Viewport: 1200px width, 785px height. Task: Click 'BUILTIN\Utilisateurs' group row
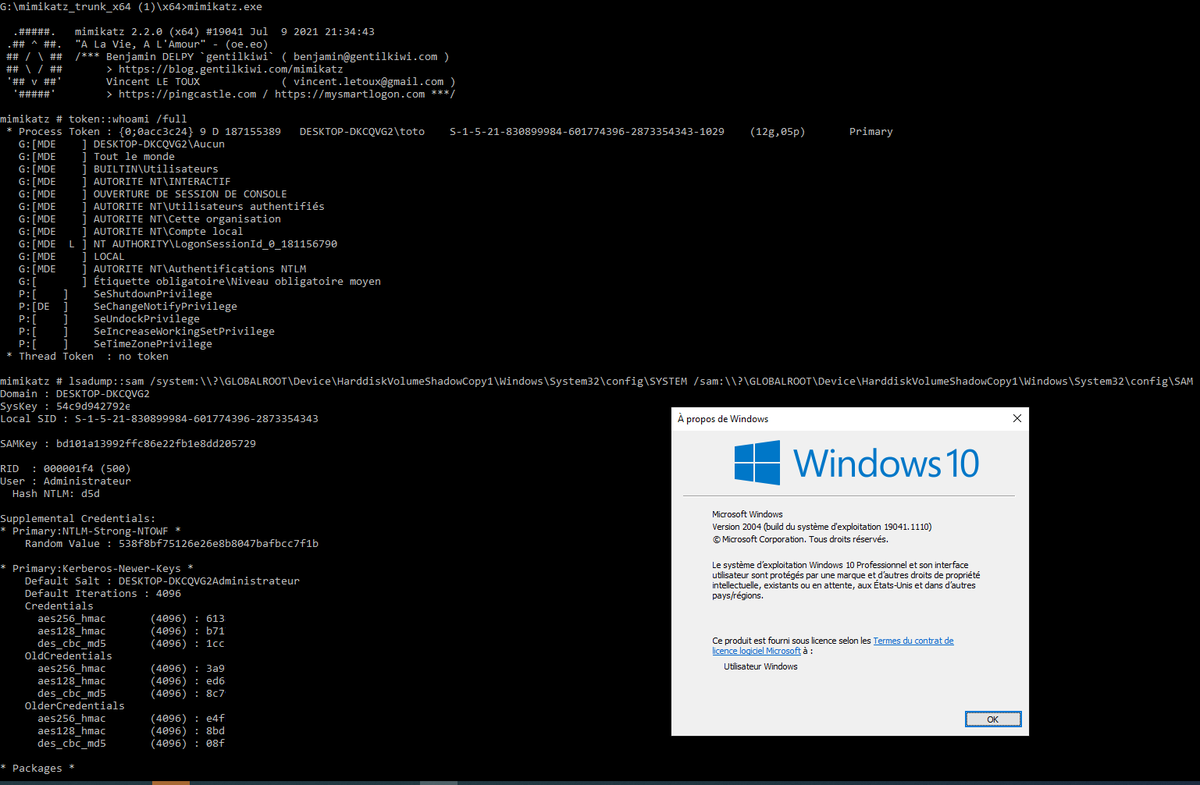coord(118,169)
